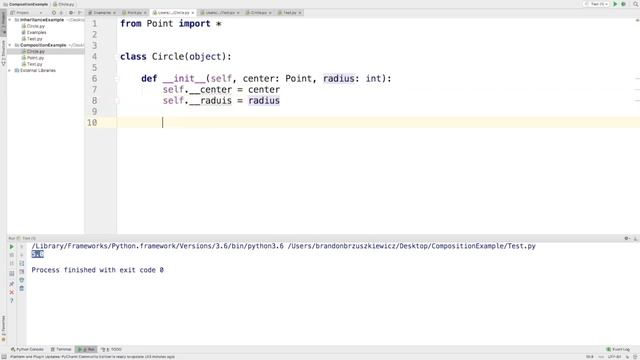Toggle soft-wrap icon in Run panel
Screen dimensions: 640x360
[22, 263]
